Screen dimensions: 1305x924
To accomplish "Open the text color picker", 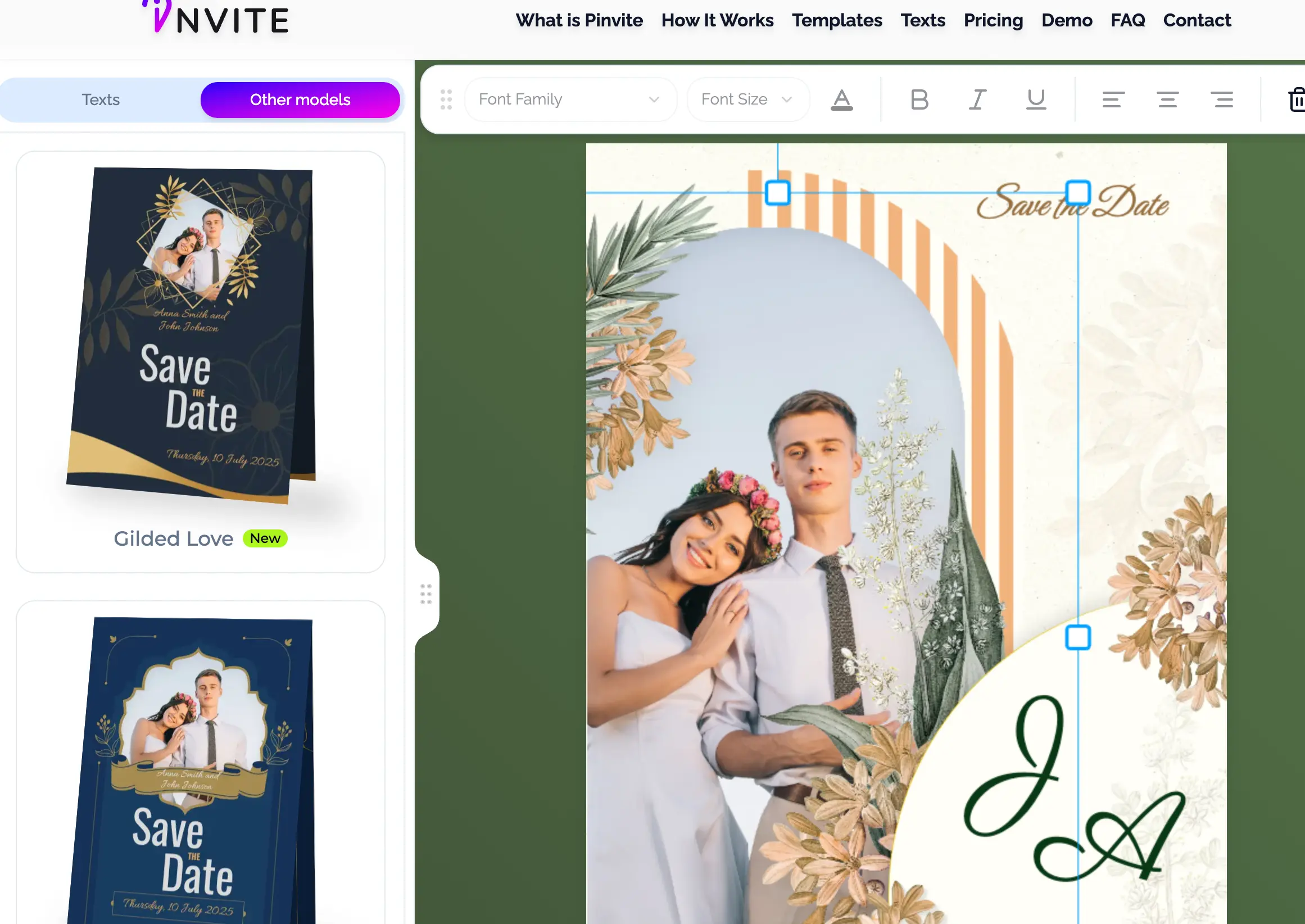I will (x=841, y=99).
